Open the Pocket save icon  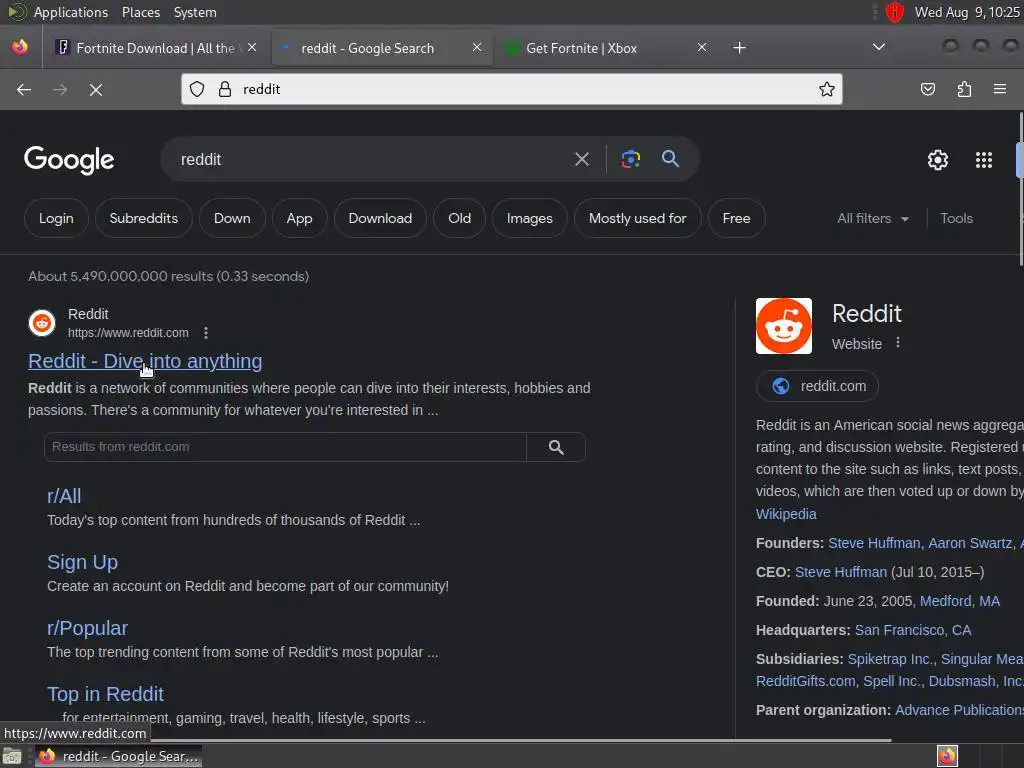pos(927,89)
